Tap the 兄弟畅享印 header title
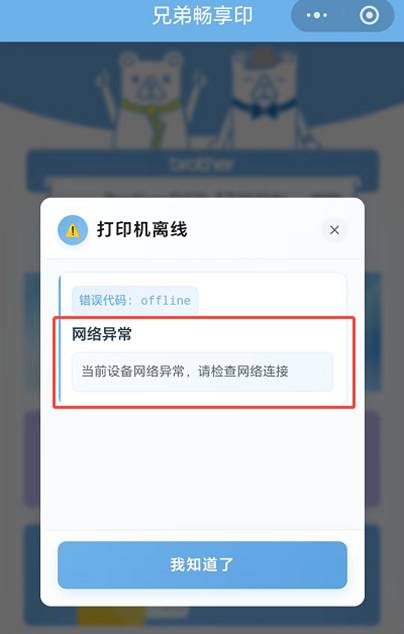This screenshot has height=634, width=404. point(202,15)
